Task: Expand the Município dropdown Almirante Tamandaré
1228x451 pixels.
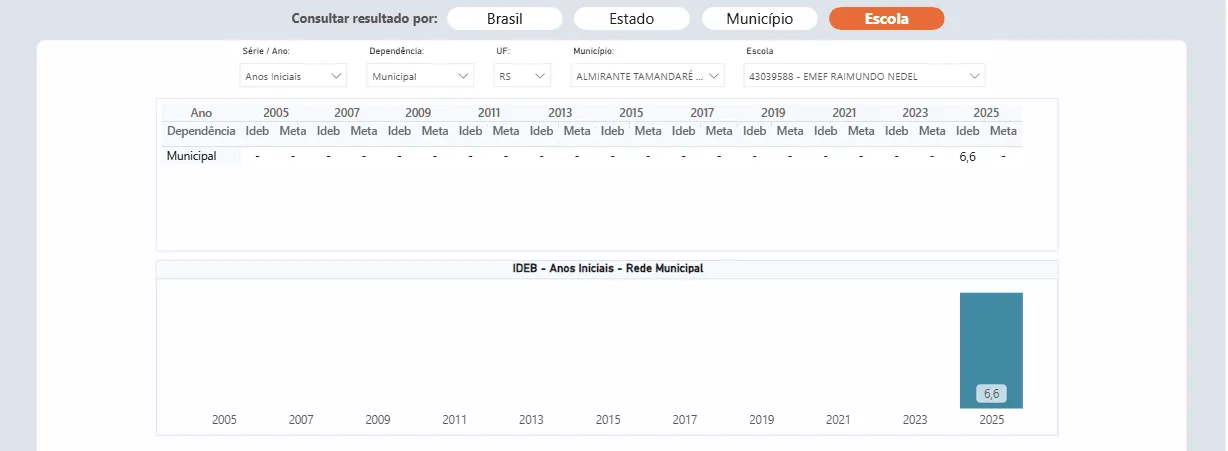Action: point(648,76)
